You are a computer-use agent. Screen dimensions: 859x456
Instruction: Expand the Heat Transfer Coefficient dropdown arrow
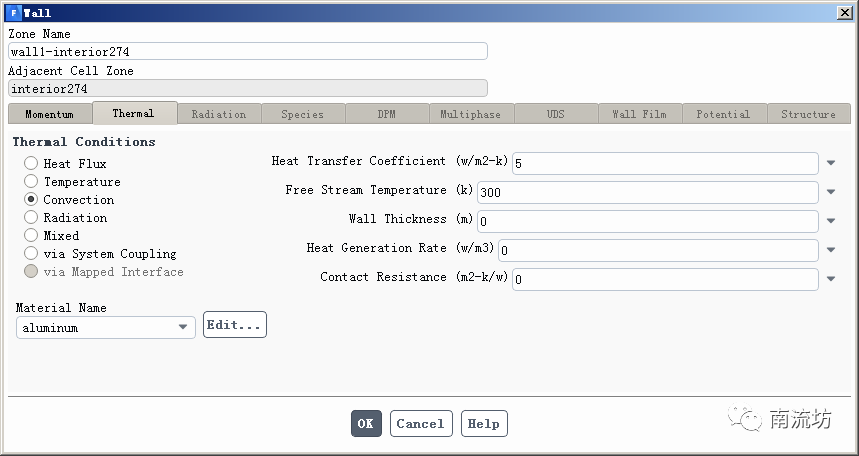pos(831,163)
